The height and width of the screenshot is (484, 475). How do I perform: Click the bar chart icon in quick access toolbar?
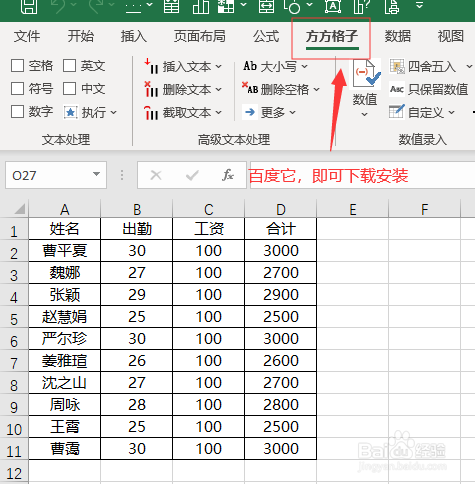(201, 6)
